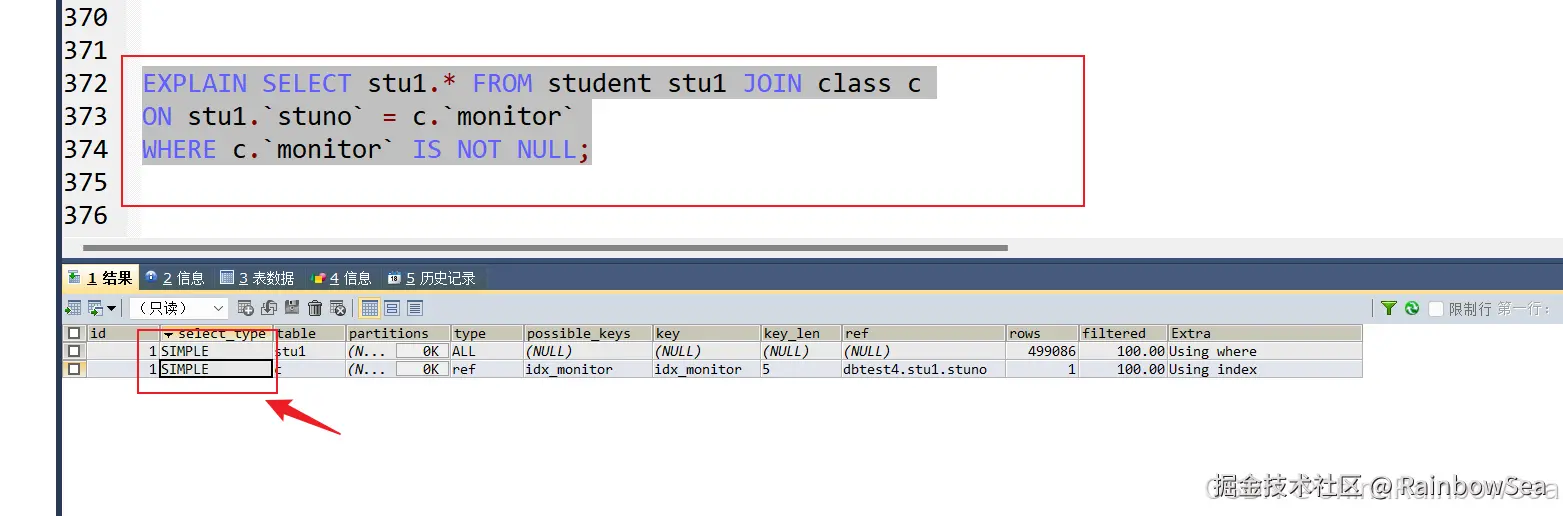Viewport: 1563px width, 516px height.
Task: Click the save changes floppy icon
Action: point(292,307)
